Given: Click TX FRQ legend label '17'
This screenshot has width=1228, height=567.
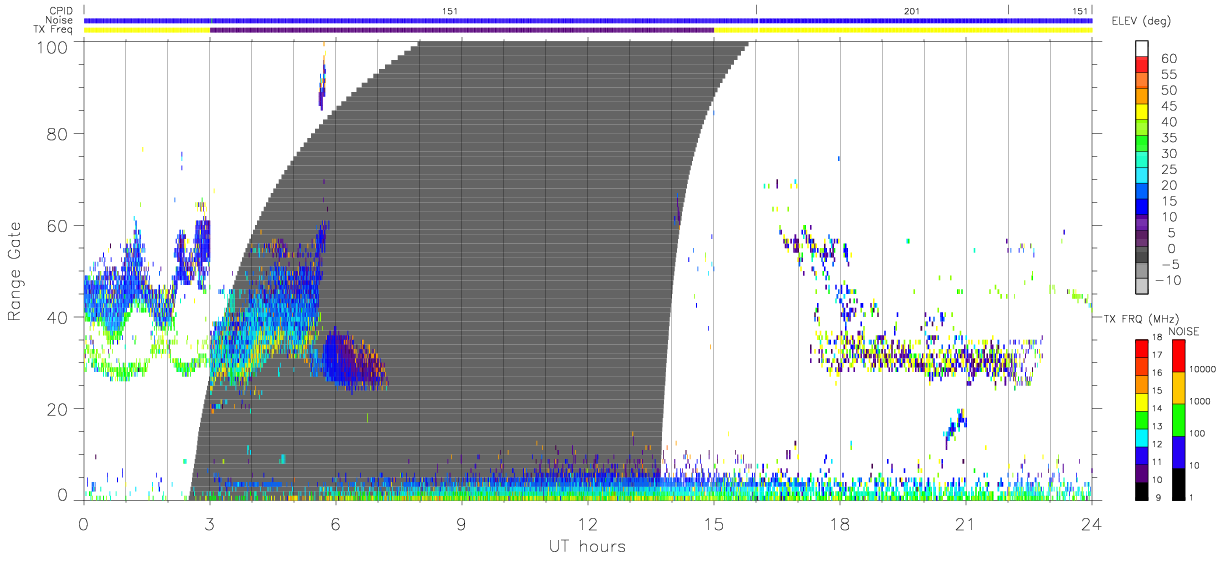Looking at the screenshot, I should coord(1155,354).
